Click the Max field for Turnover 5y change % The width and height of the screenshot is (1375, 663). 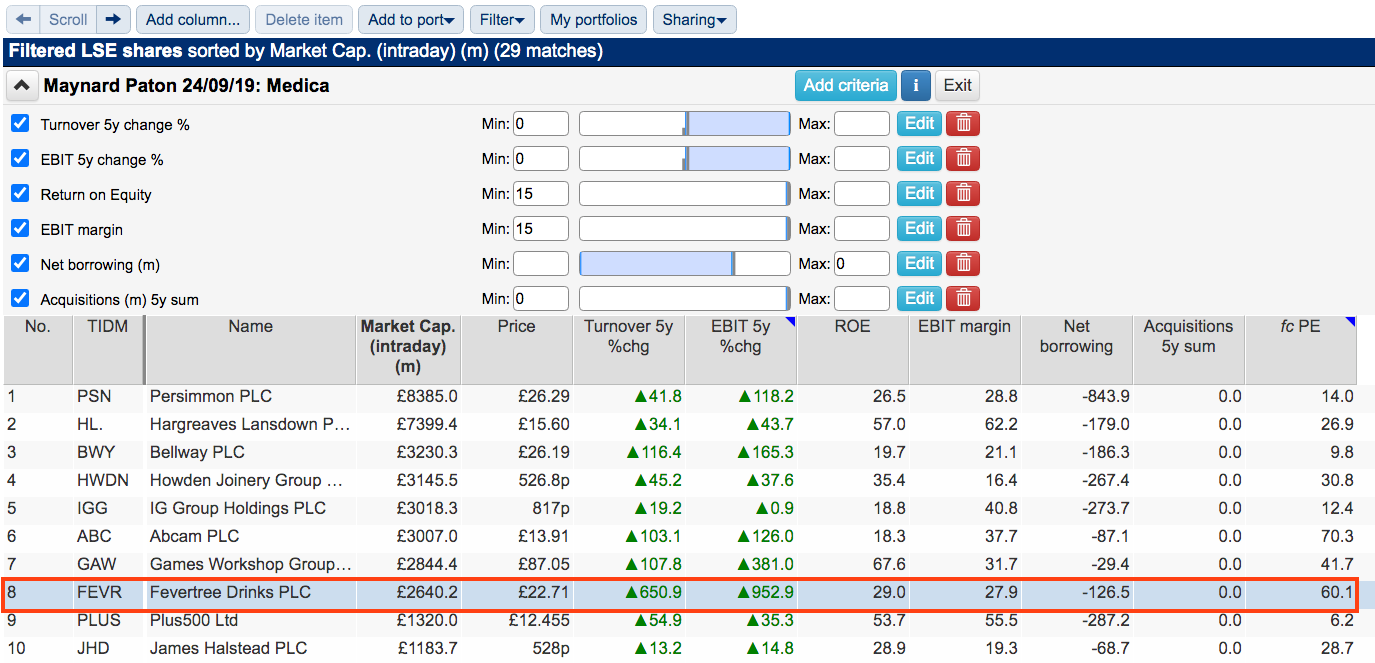(x=862, y=124)
